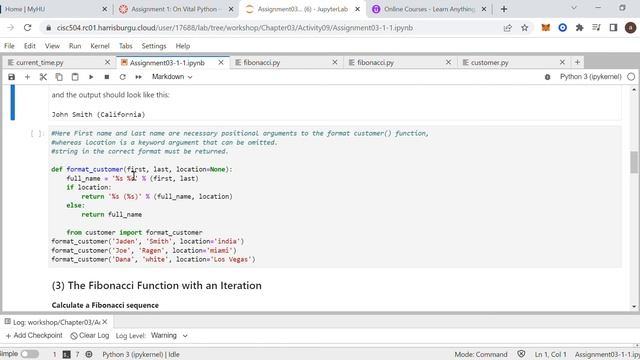Image resolution: width=640 pixels, height=360 pixels.
Task: Click the scroll down arrow of notebook
Action: [x=634, y=307]
